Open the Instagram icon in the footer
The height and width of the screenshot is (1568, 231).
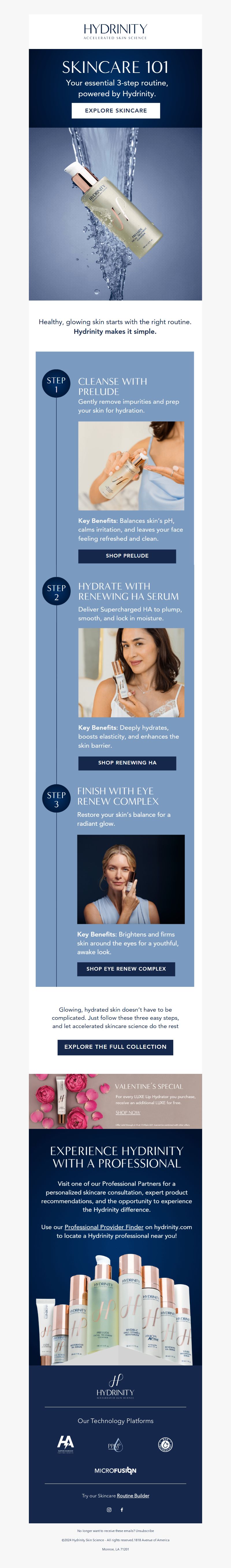click(109, 1510)
